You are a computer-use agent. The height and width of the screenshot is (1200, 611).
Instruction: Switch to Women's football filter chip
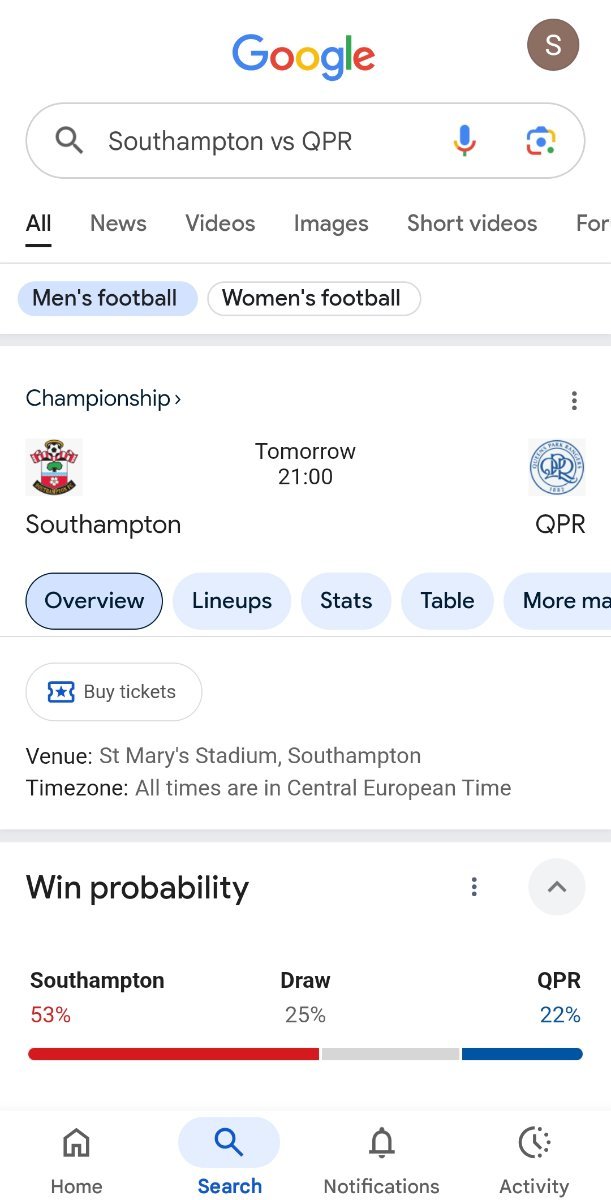click(x=312, y=298)
